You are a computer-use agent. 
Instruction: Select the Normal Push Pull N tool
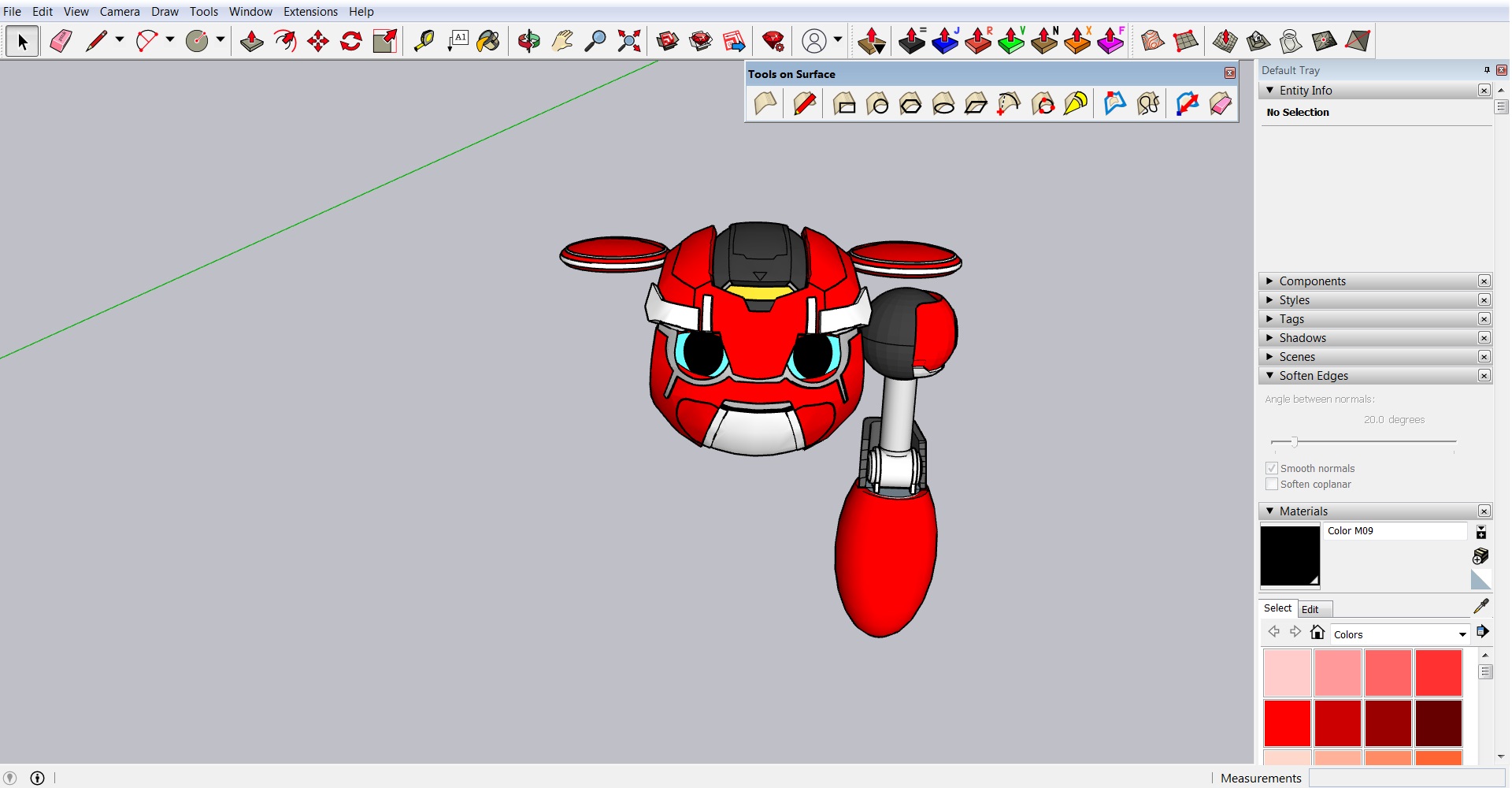(1044, 41)
